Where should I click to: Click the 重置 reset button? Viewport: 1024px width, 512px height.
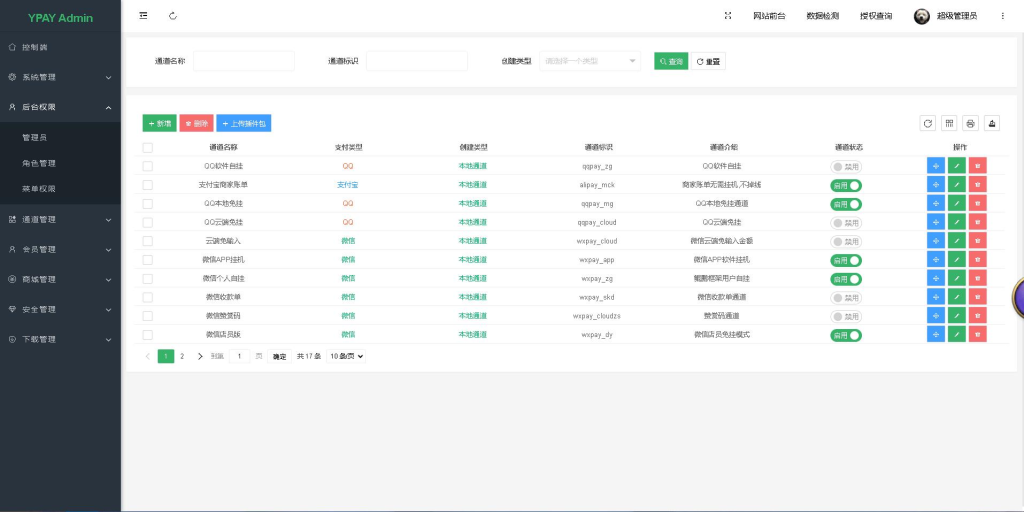point(709,61)
